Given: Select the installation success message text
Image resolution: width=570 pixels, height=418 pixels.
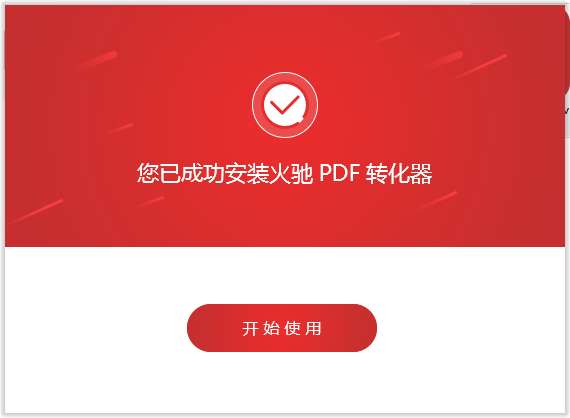Looking at the screenshot, I should (x=284, y=173).
